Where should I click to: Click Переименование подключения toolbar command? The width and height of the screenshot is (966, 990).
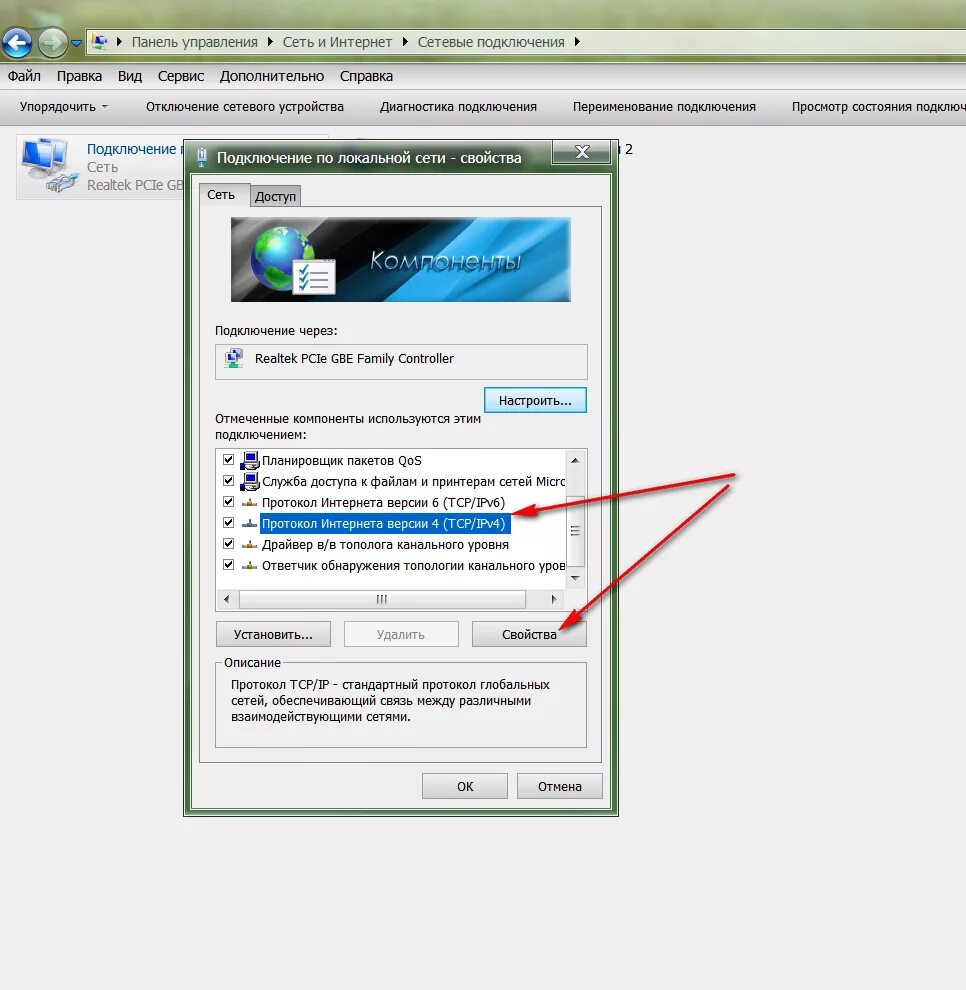click(x=664, y=107)
